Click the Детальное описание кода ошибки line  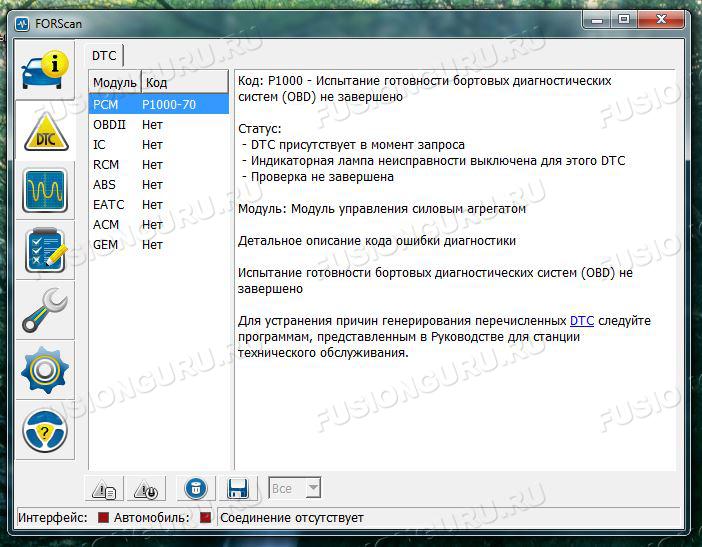[x=377, y=241]
